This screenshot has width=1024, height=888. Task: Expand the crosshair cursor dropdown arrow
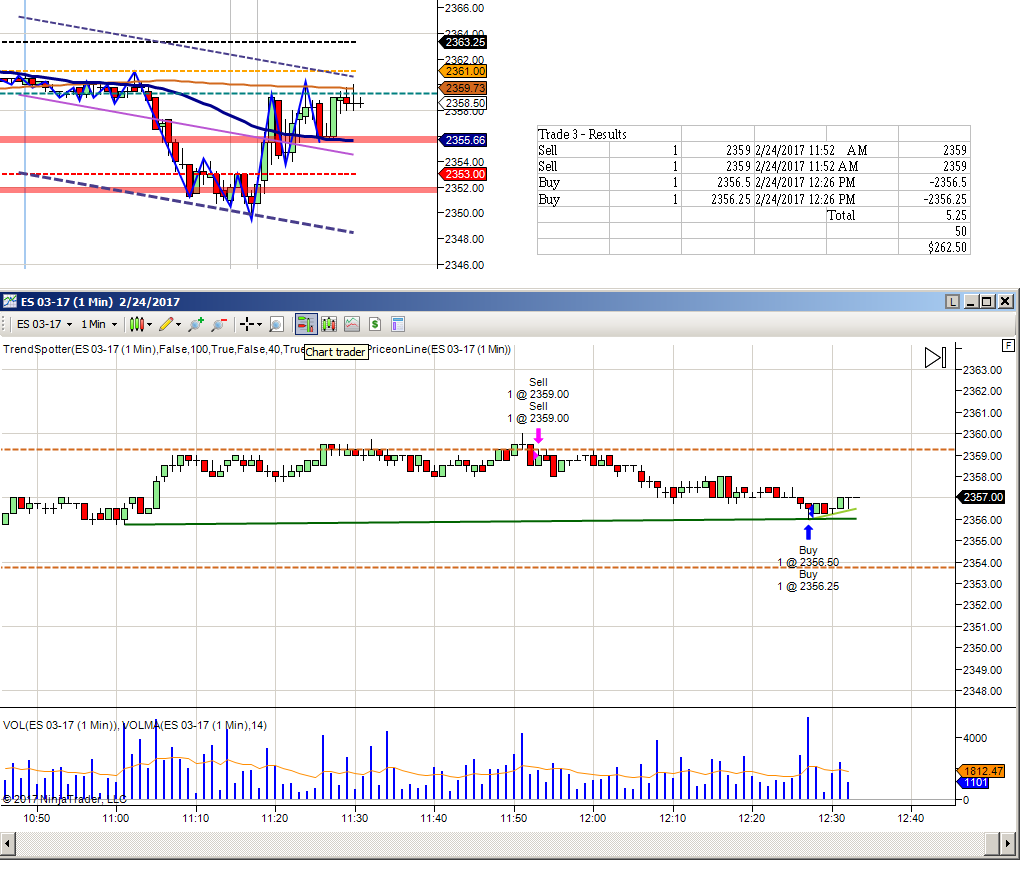point(259,325)
